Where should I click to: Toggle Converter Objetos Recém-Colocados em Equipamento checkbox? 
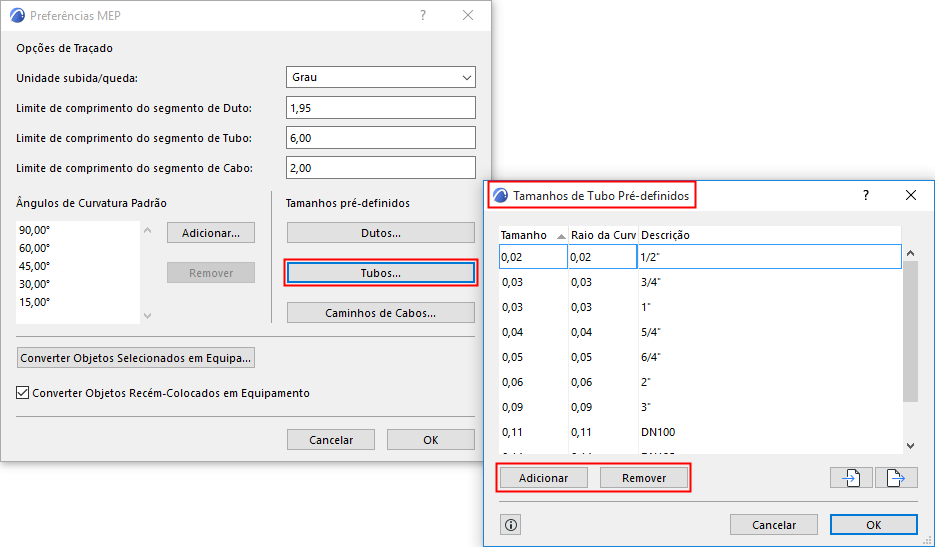23,393
